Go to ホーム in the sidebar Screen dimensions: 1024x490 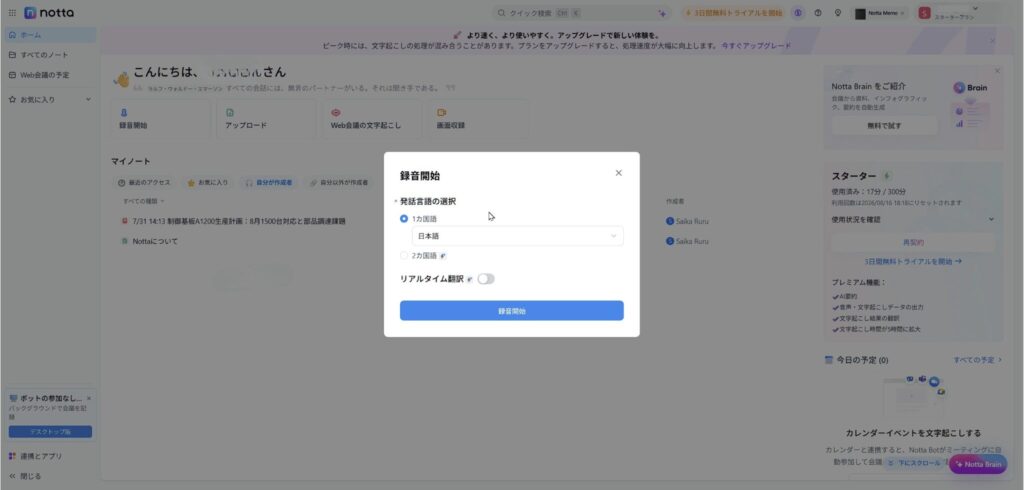pyautogui.click(x=50, y=35)
